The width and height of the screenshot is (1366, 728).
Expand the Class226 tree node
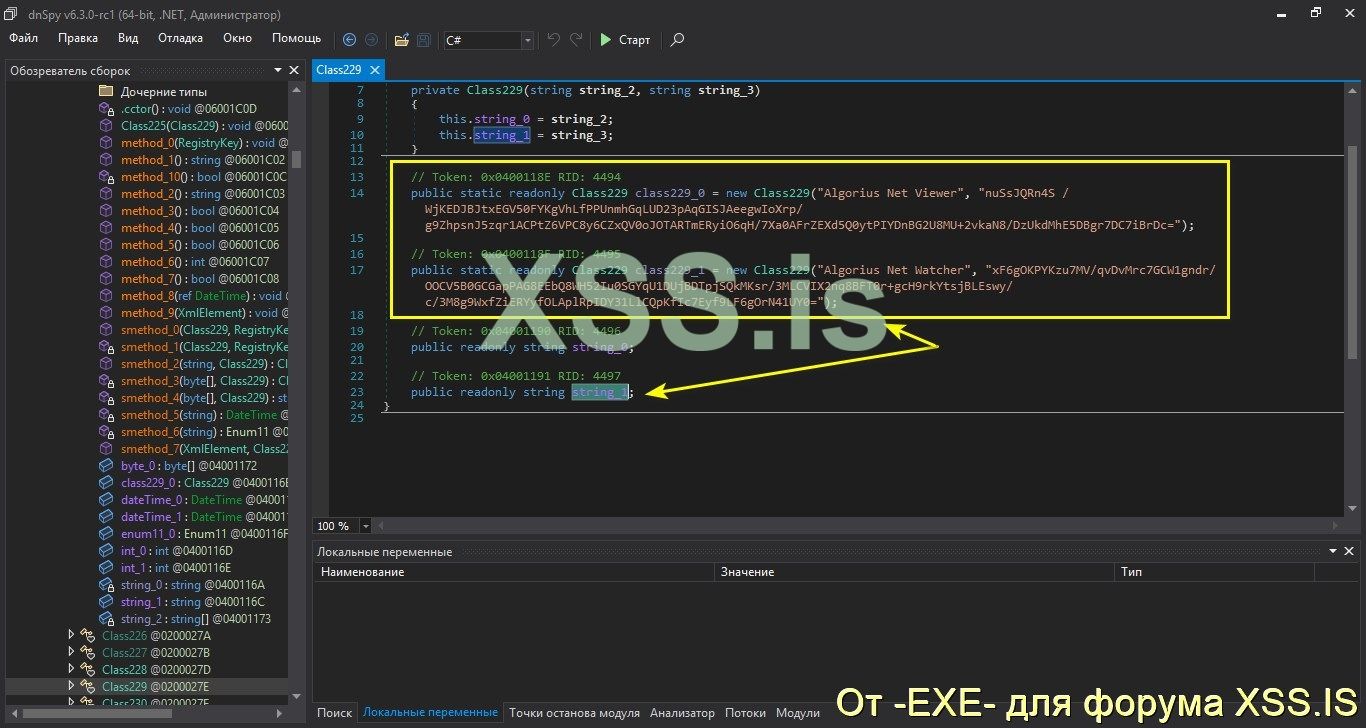(71, 635)
